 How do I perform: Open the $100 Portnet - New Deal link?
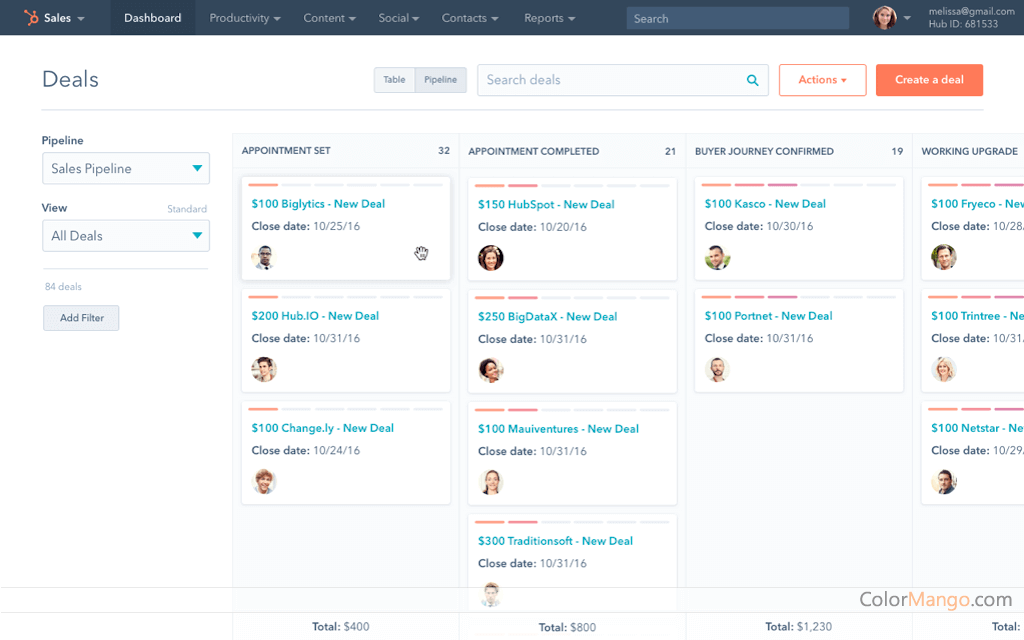click(768, 316)
